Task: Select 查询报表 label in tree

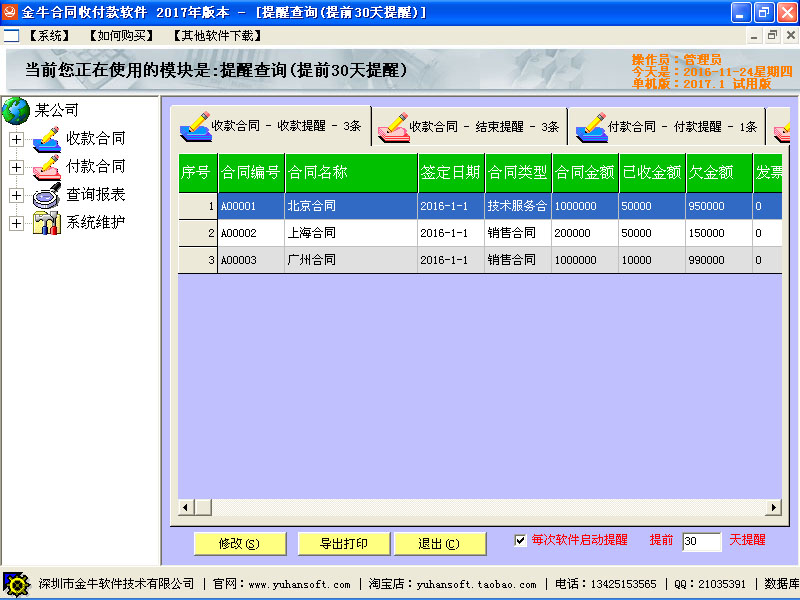Action: [95, 194]
